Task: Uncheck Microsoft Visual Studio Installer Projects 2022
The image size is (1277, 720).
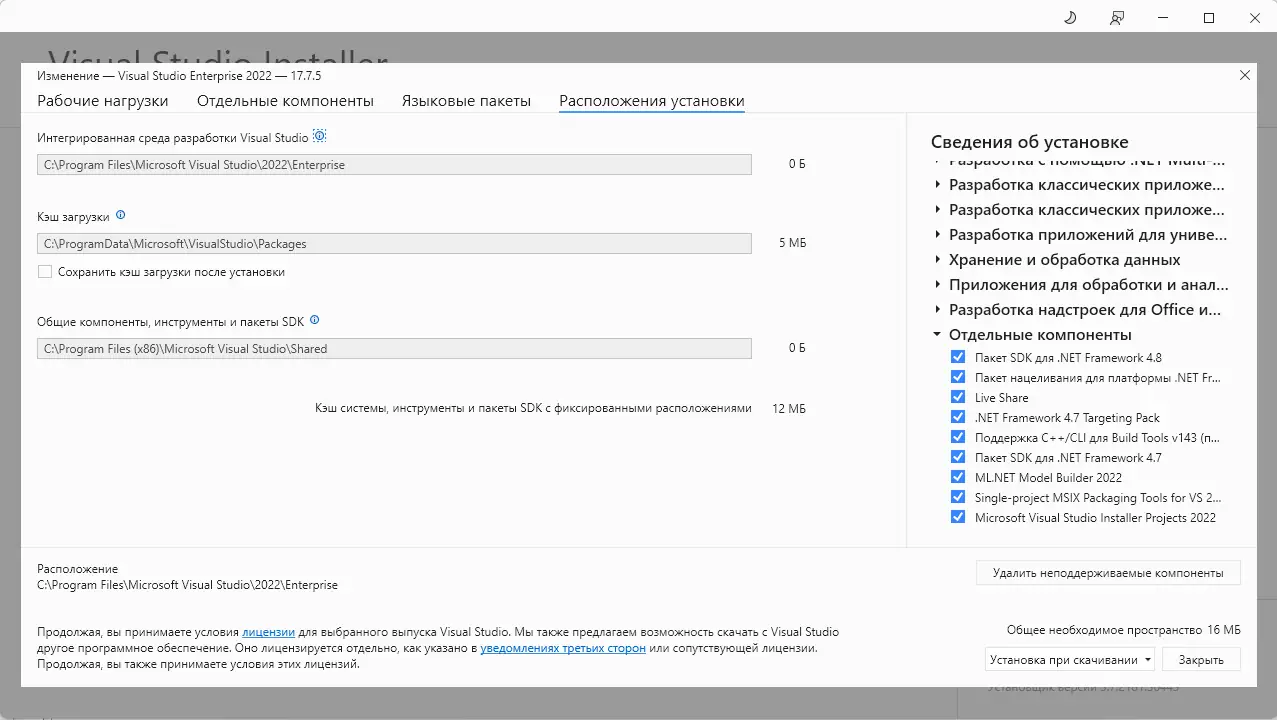Action: [x=958, y=518]
